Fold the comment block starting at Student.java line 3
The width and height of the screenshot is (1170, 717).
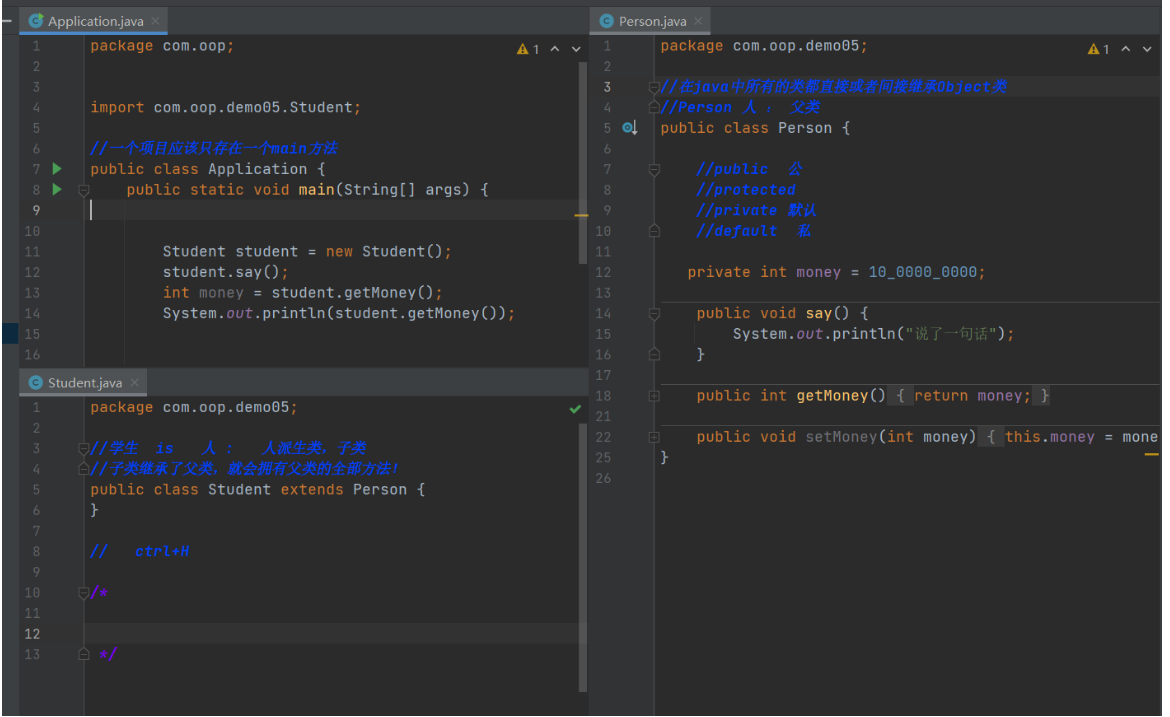click(x=84, y=448)
